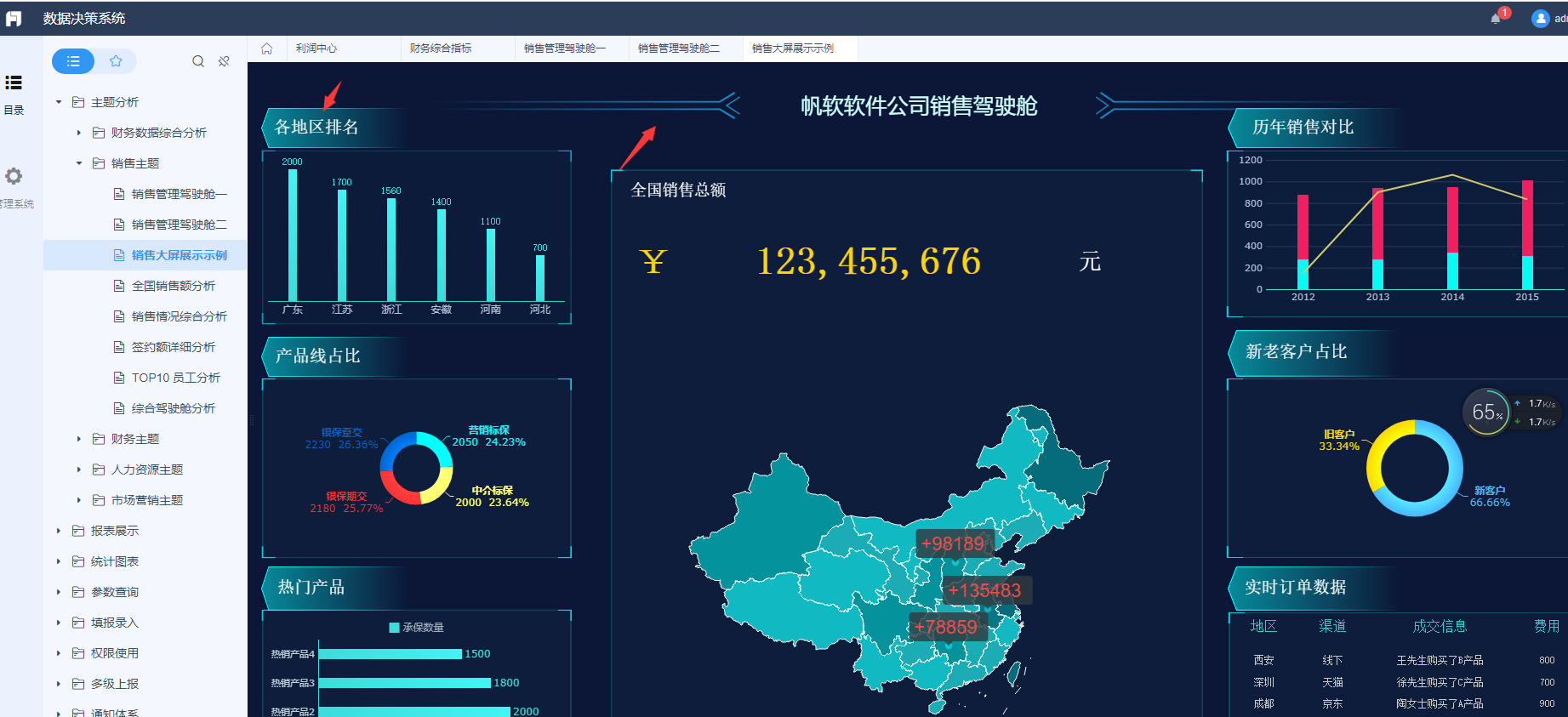Switch to the 财务综合指标 tab
1568x717 pixels.
tap(457, 48)
